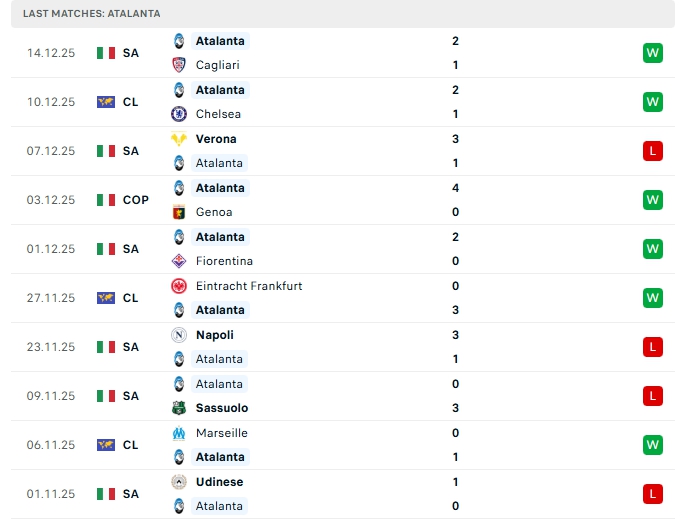This screenshot has width=686, height=519.
Task: Click the Marseille club crest icon
Action: 179,433
